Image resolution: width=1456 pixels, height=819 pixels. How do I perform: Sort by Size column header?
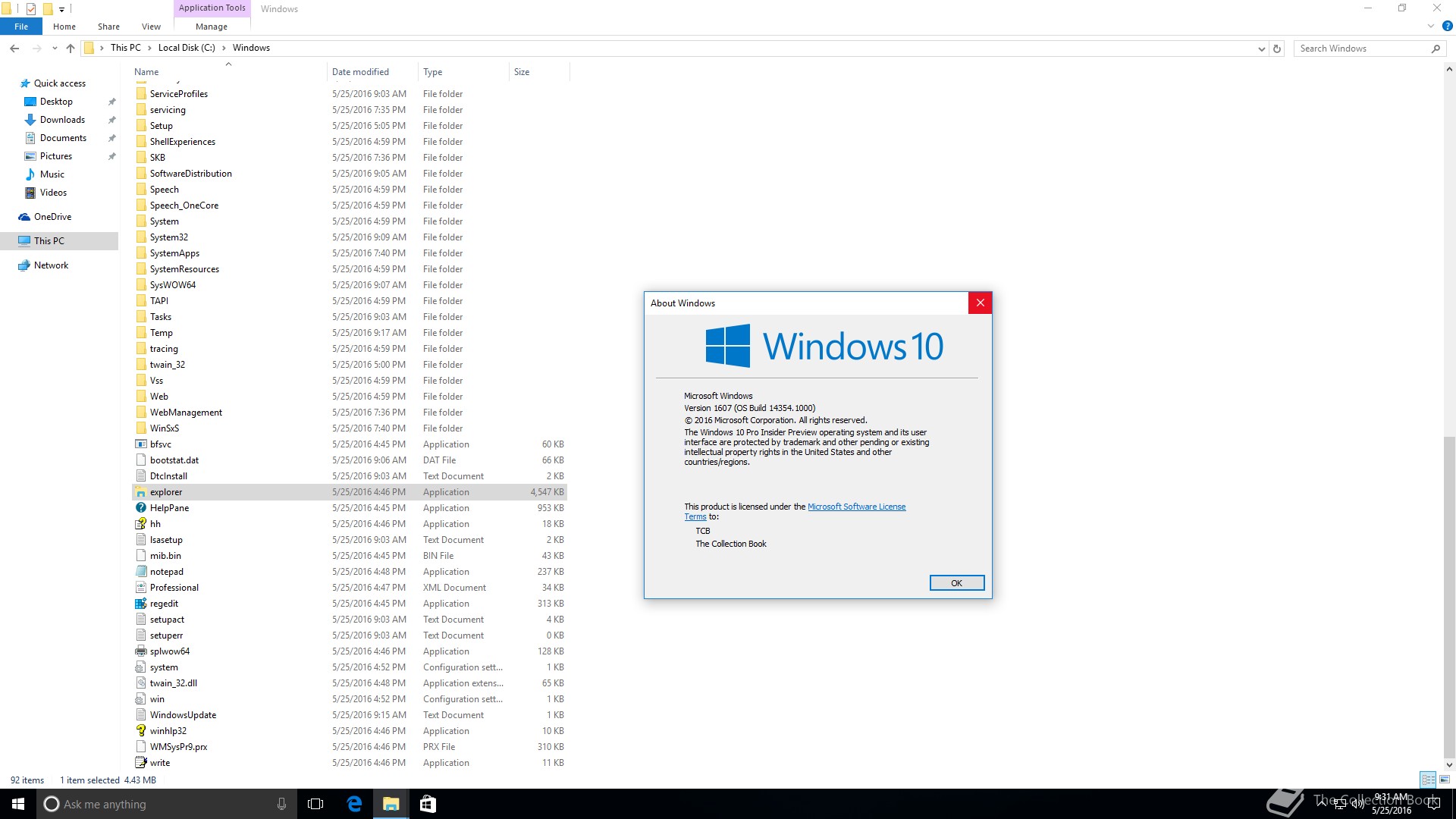click(x=539, y=72)
